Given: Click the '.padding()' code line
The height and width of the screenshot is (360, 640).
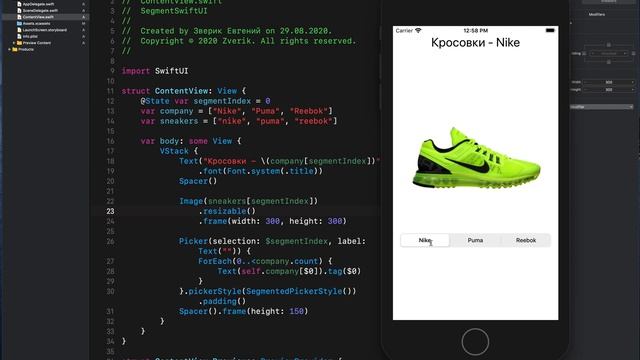Looking at the screenshot, I should tap(222, 301).
